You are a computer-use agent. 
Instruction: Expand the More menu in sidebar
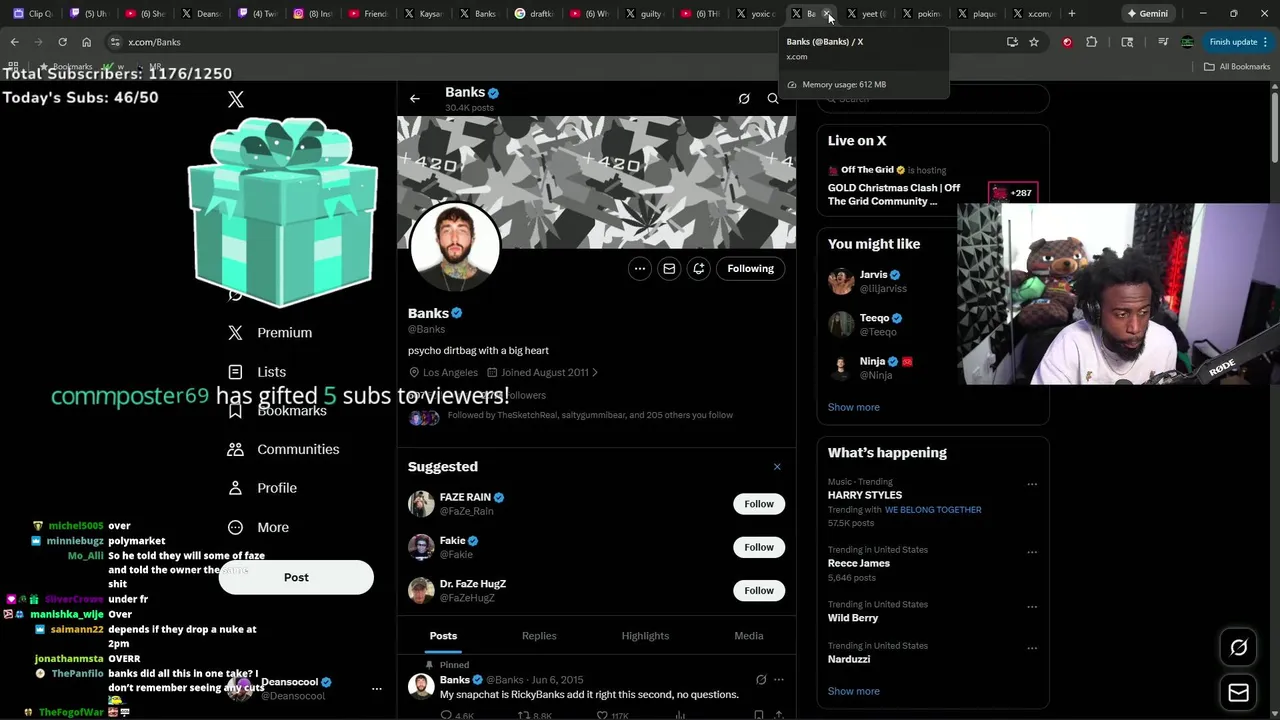[258, 527]
